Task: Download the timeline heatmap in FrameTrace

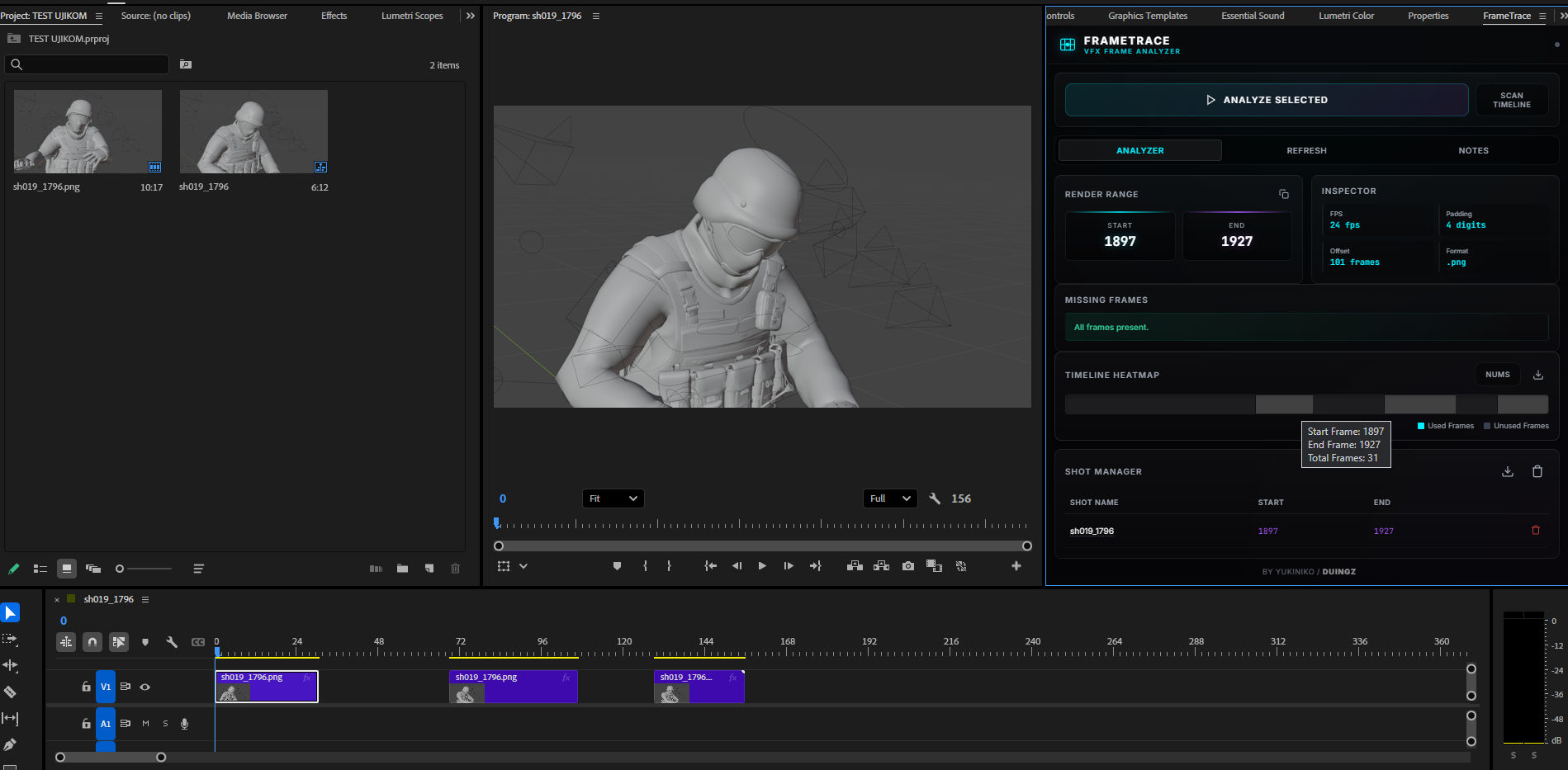Action: tap(1538, 375)
